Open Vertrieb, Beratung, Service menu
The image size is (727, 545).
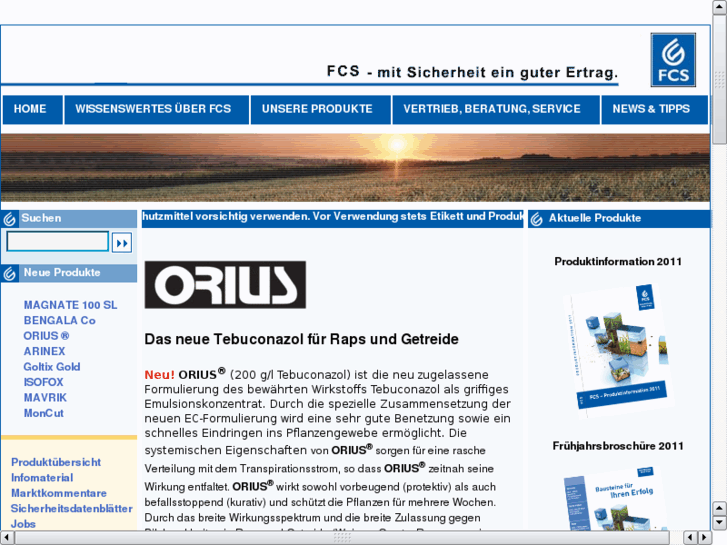[496, 109]
